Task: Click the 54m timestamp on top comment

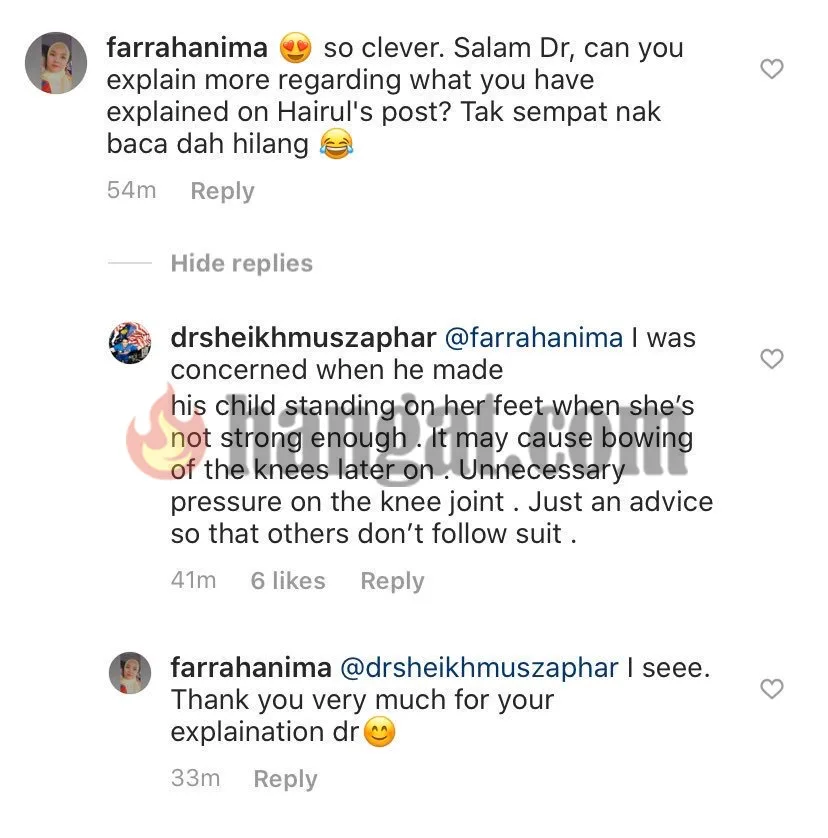Action: click(131, 190)
